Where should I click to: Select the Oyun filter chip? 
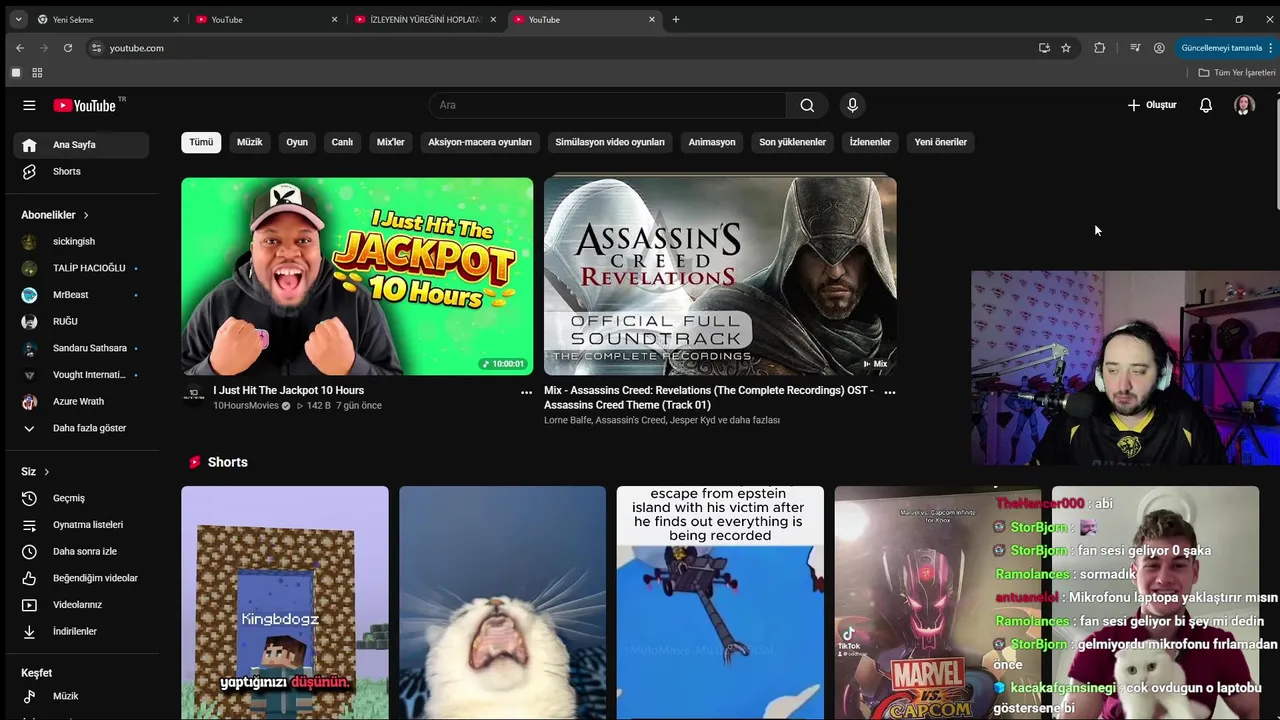click(297, 142)
